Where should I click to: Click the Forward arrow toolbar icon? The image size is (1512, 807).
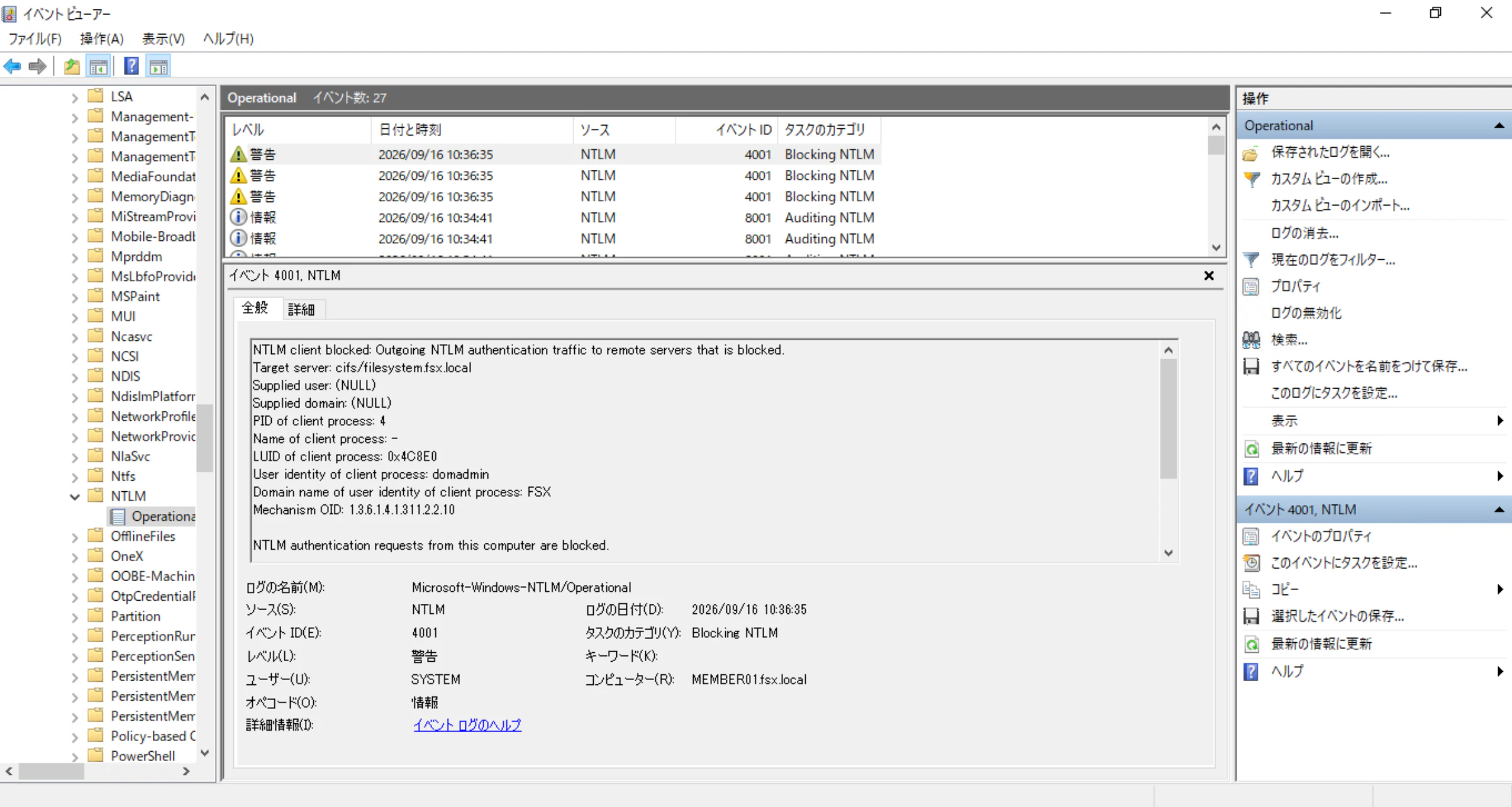38,66
